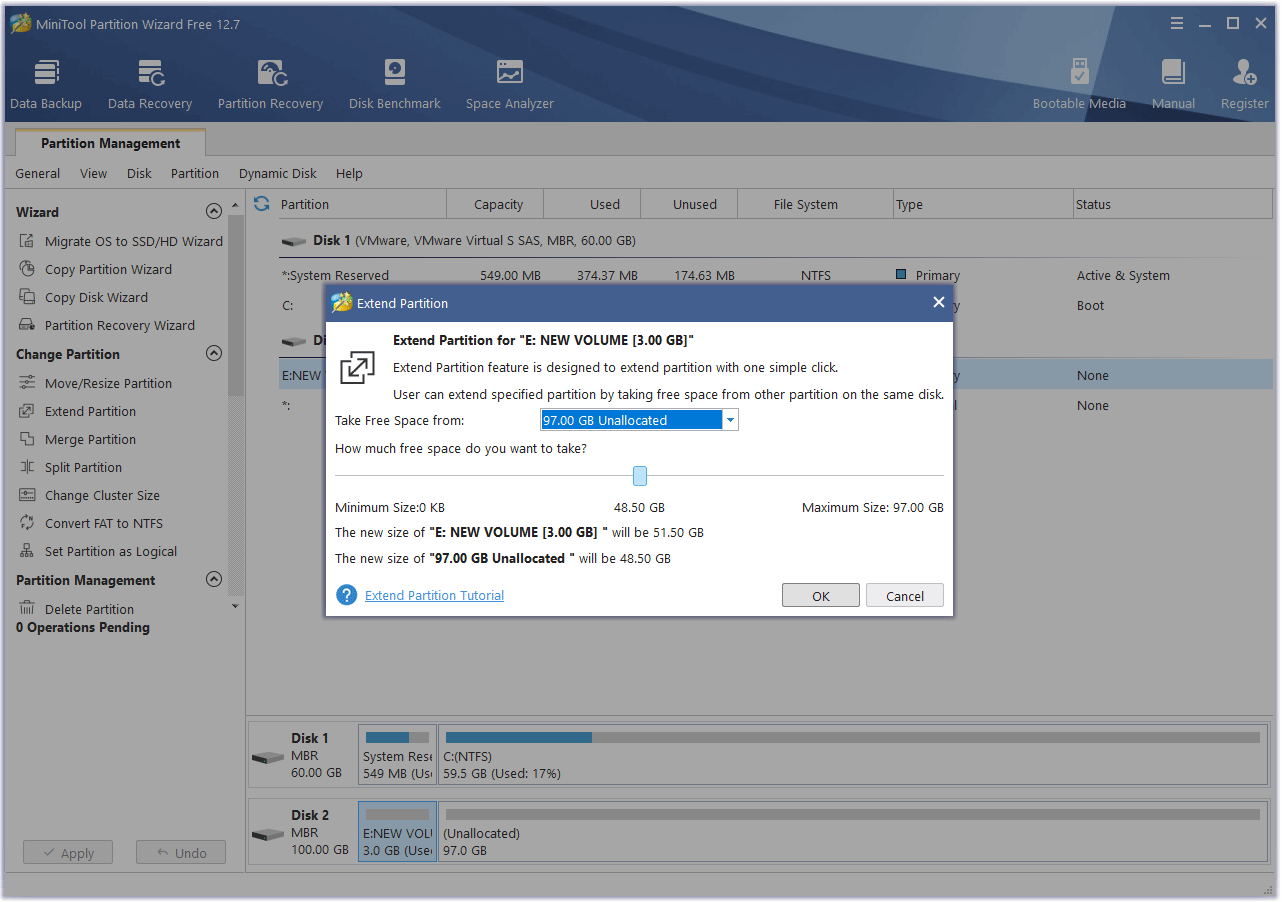Screen dimensions: 1282x902
Task: Open Data Backup tool
Action: click(46, 84)
